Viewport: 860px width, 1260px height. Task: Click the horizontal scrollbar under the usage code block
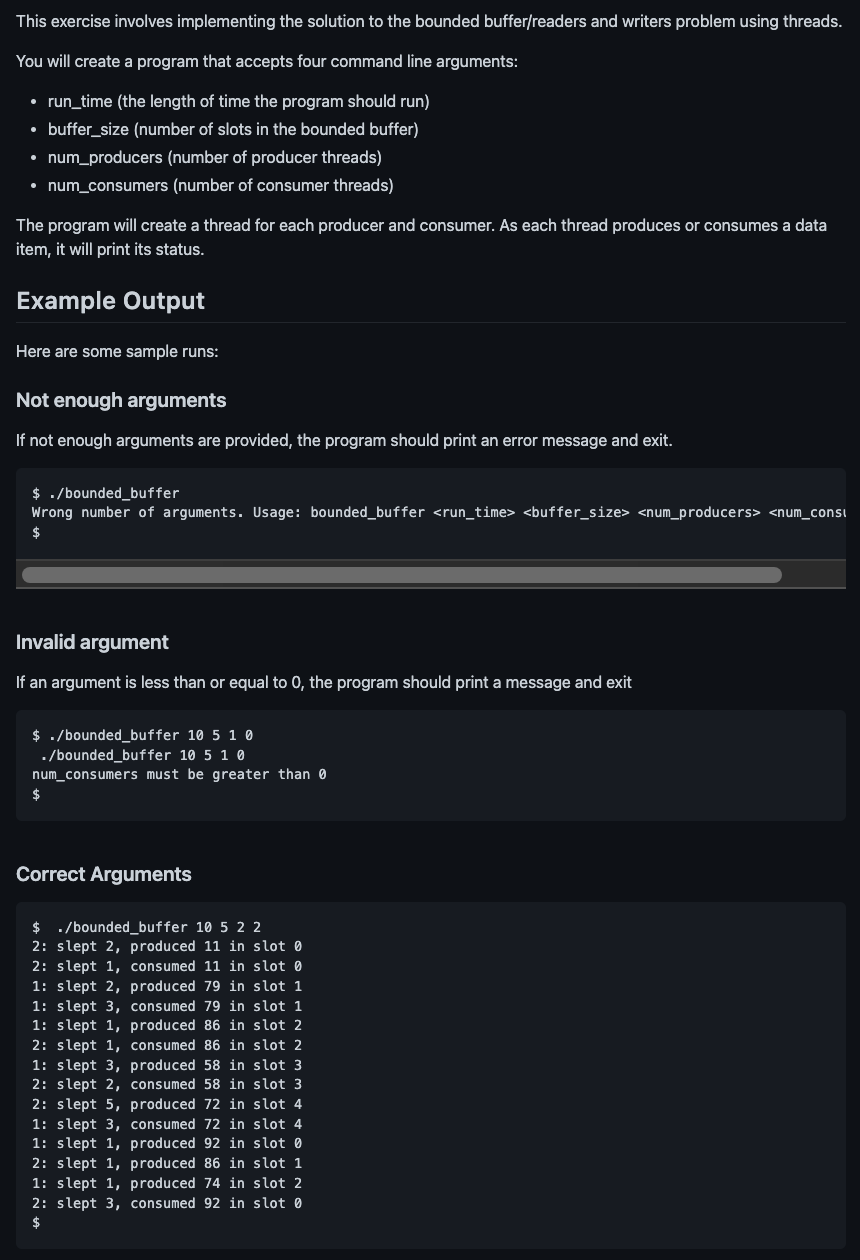tap(401, 574)
